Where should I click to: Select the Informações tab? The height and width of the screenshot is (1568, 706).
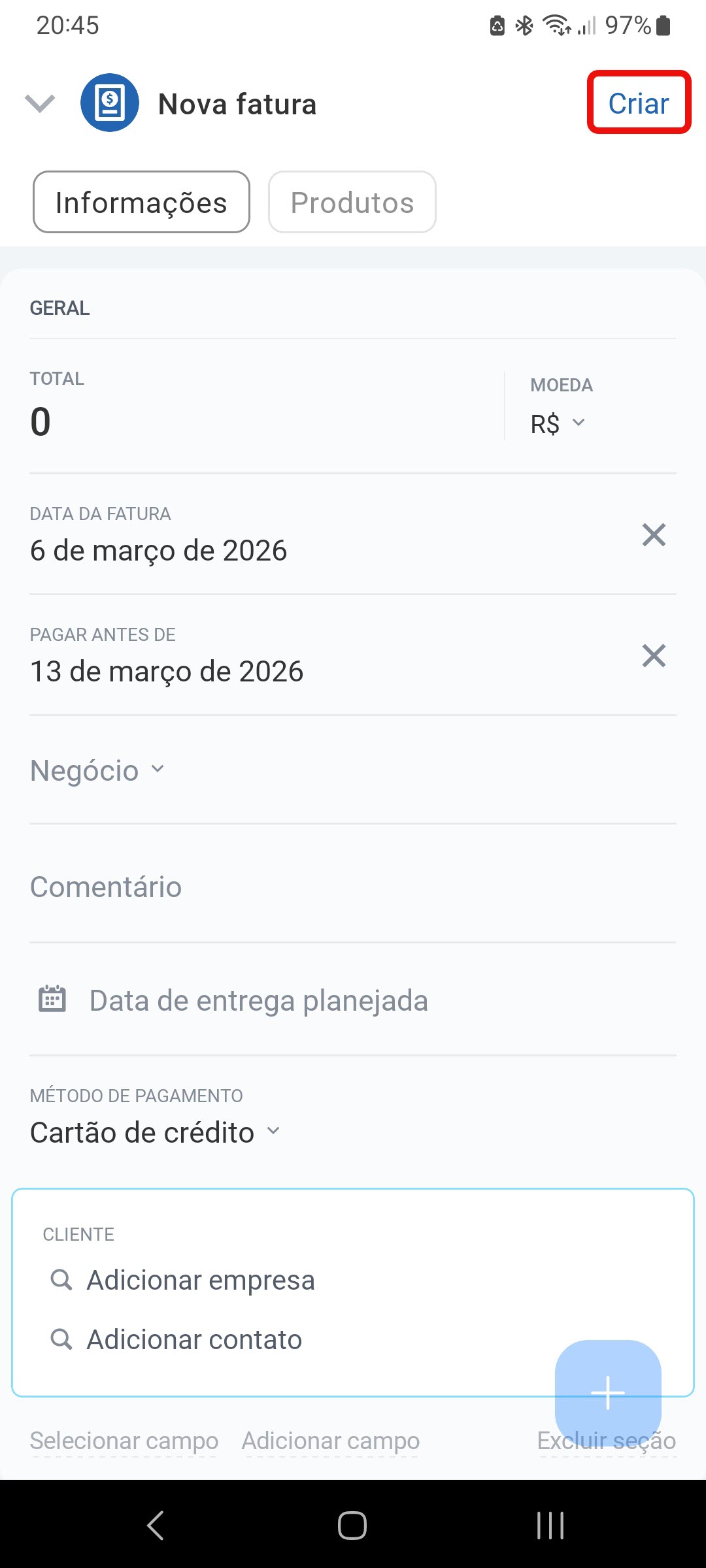coord(141,203)
